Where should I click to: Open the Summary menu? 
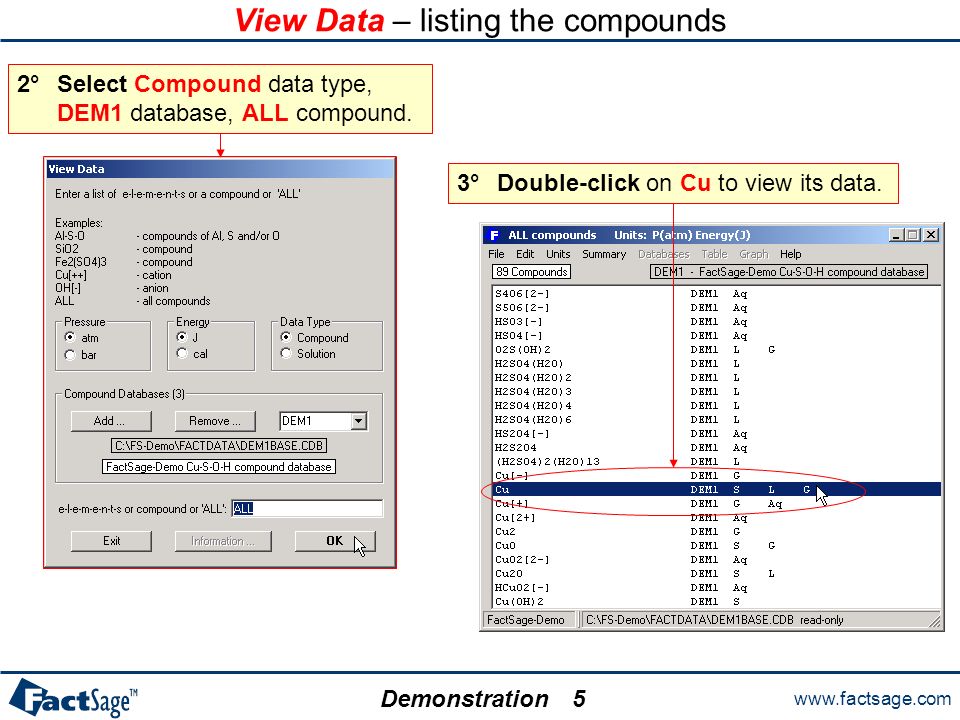pos(604,254)
